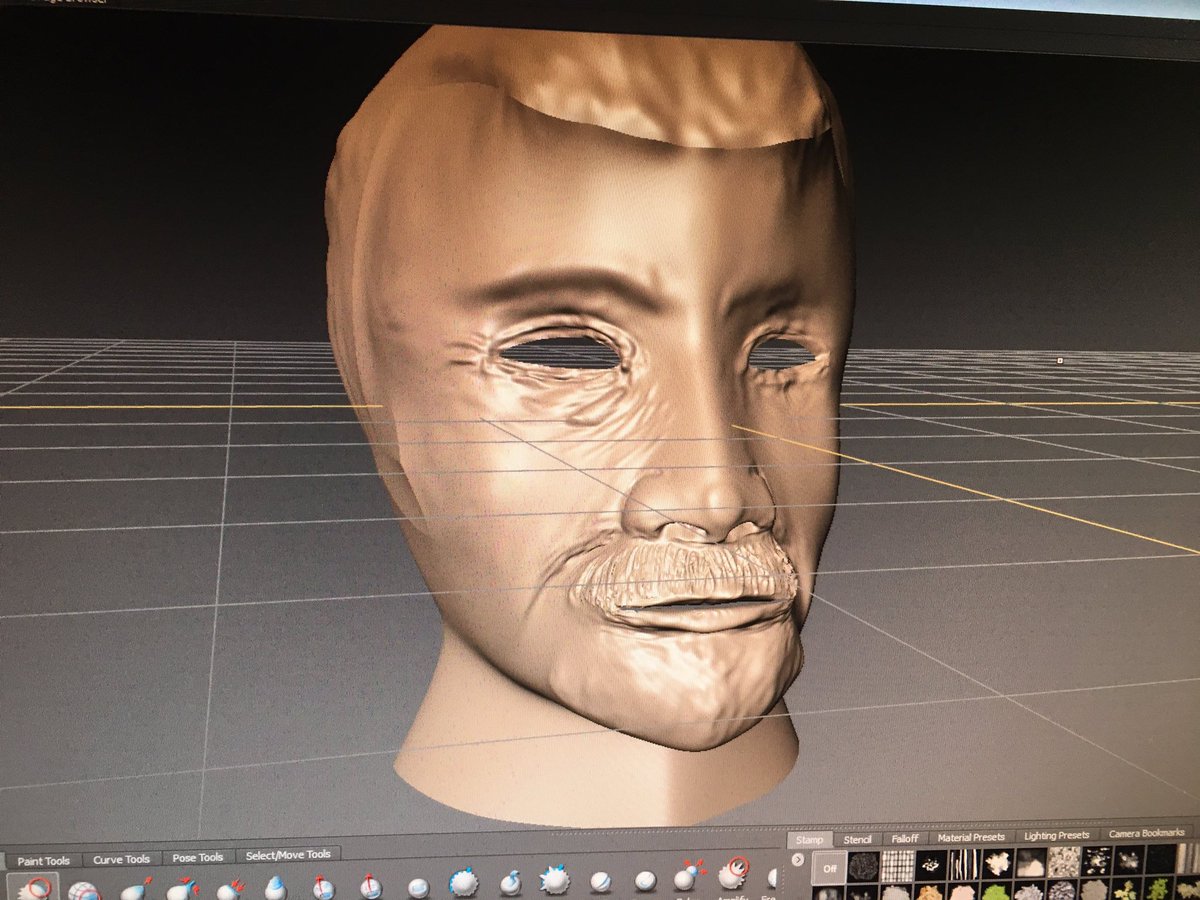Viewport: 1200px width, 900px height.
Task: Switch to the Material Presets tab
Action: coord(970,837)
